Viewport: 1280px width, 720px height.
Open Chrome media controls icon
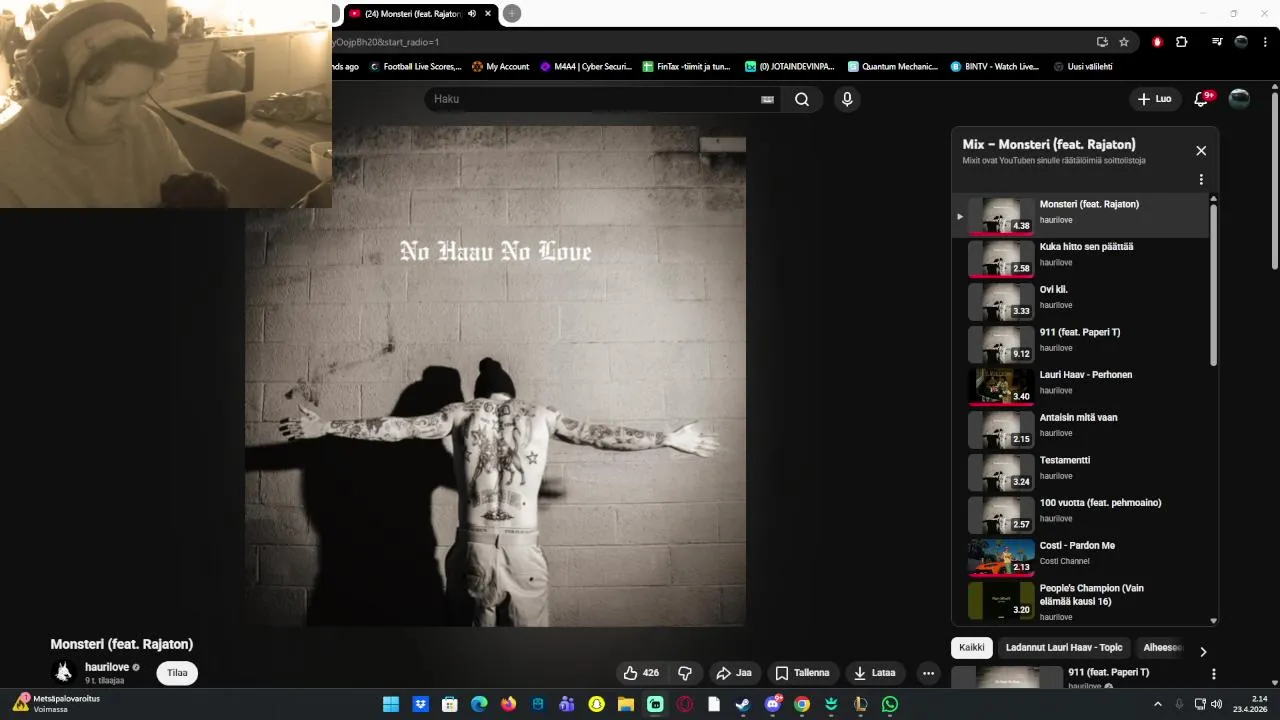click(x=1217, y=42)
